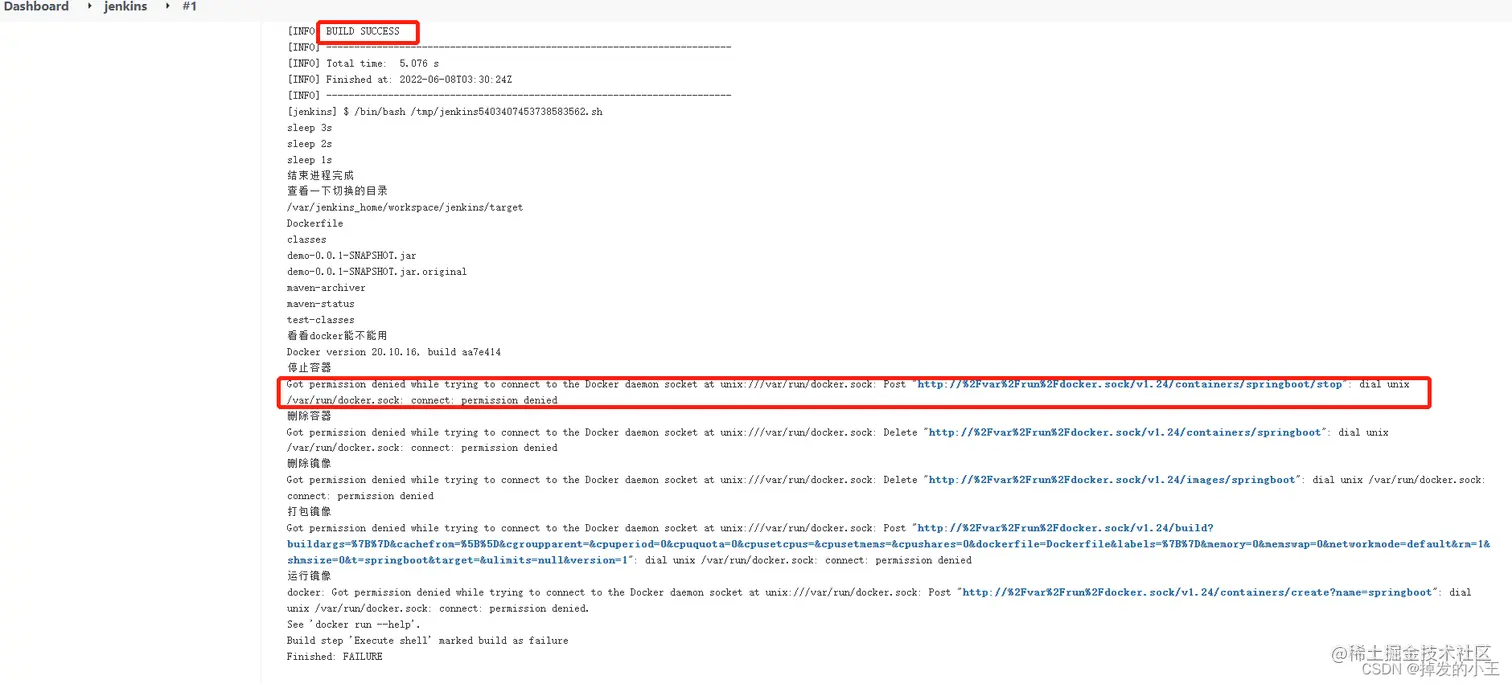This screenshot has width=1512, height=684.
Task: Open the images/springboot URL link
Action: [1113, 480]
